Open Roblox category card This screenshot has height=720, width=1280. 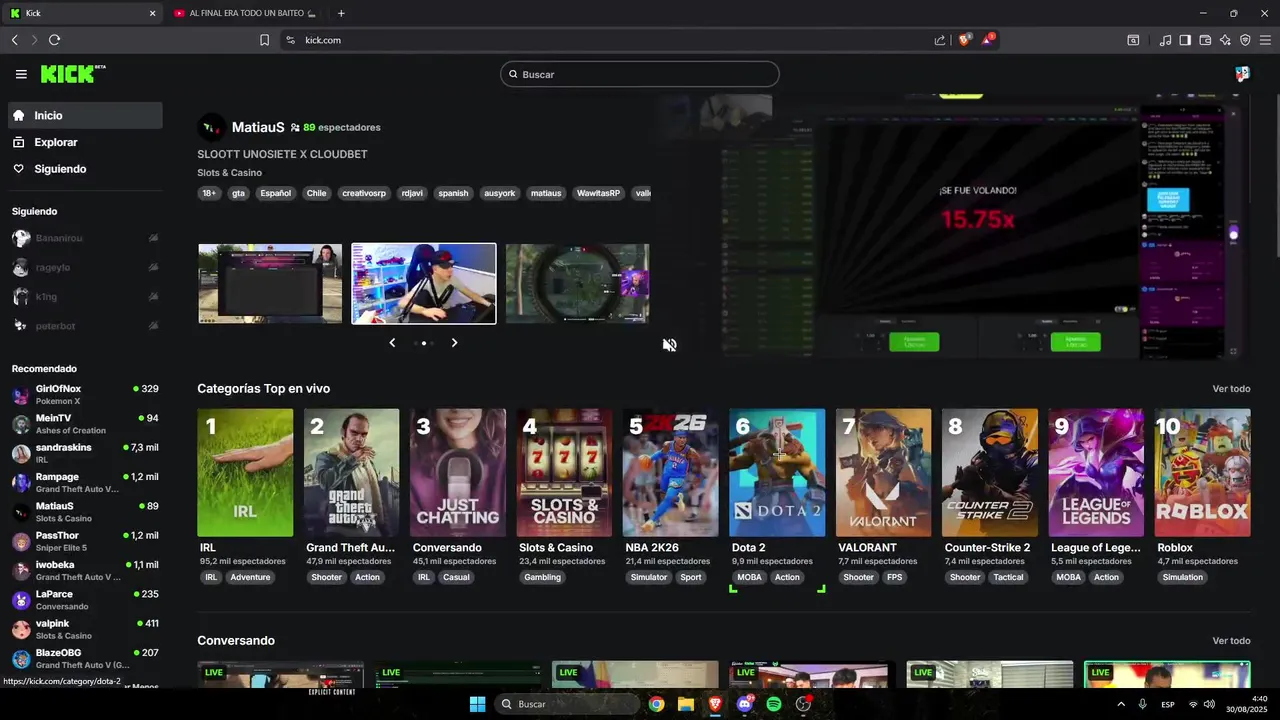(1202, 472)
